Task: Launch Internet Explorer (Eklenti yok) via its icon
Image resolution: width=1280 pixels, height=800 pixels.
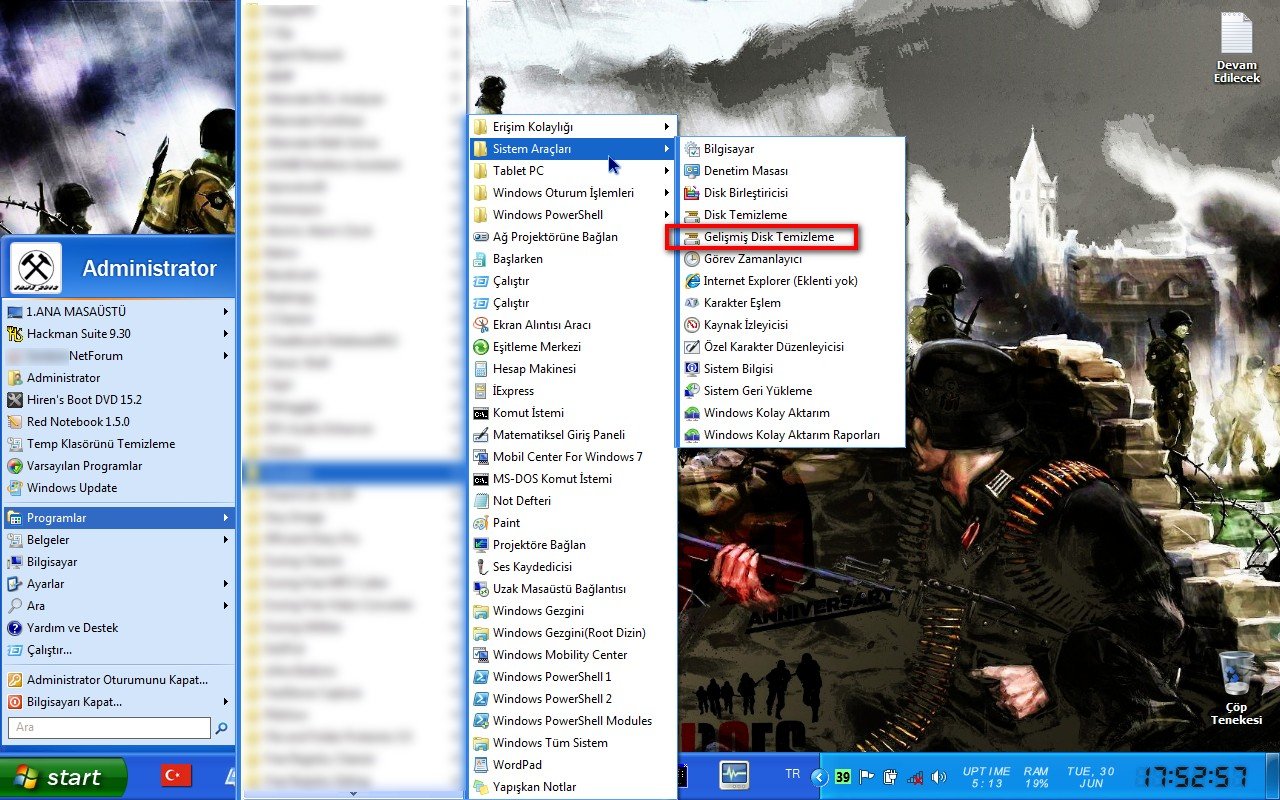Action: tap(692, 281)
